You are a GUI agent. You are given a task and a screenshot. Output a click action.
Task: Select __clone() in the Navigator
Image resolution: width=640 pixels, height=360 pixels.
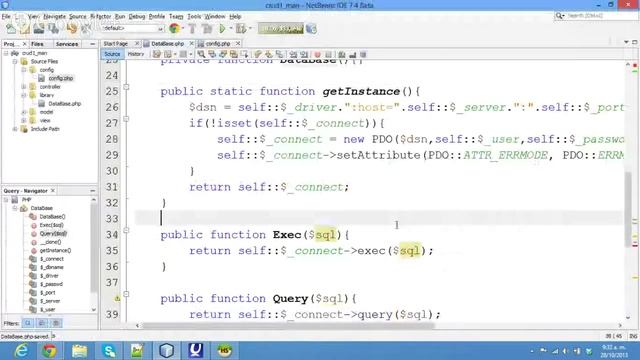click(x=50, y=242)
